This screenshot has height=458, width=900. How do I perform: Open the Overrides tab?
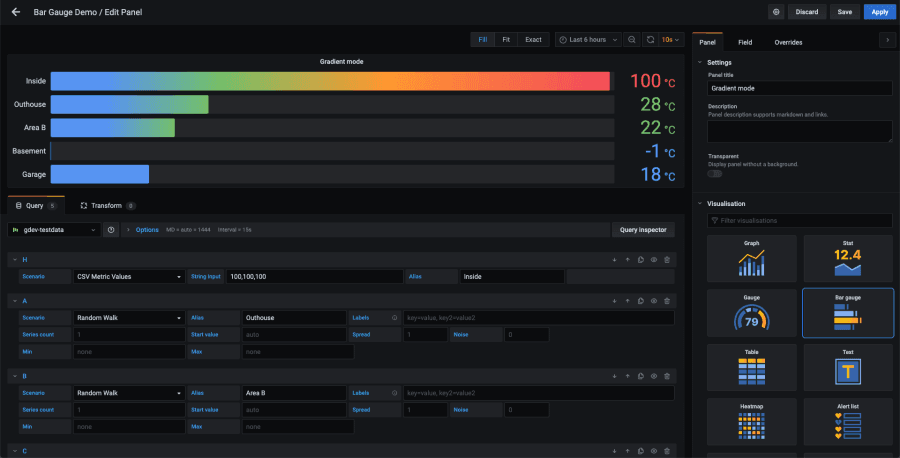[788, 42]
